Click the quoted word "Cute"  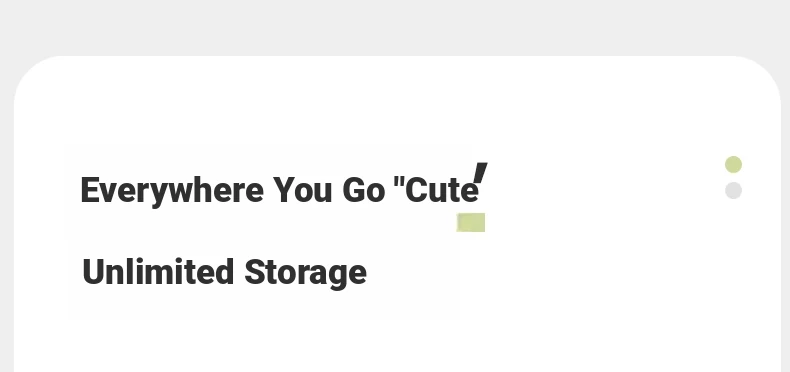pyautogui.click(x=436, y=189)
